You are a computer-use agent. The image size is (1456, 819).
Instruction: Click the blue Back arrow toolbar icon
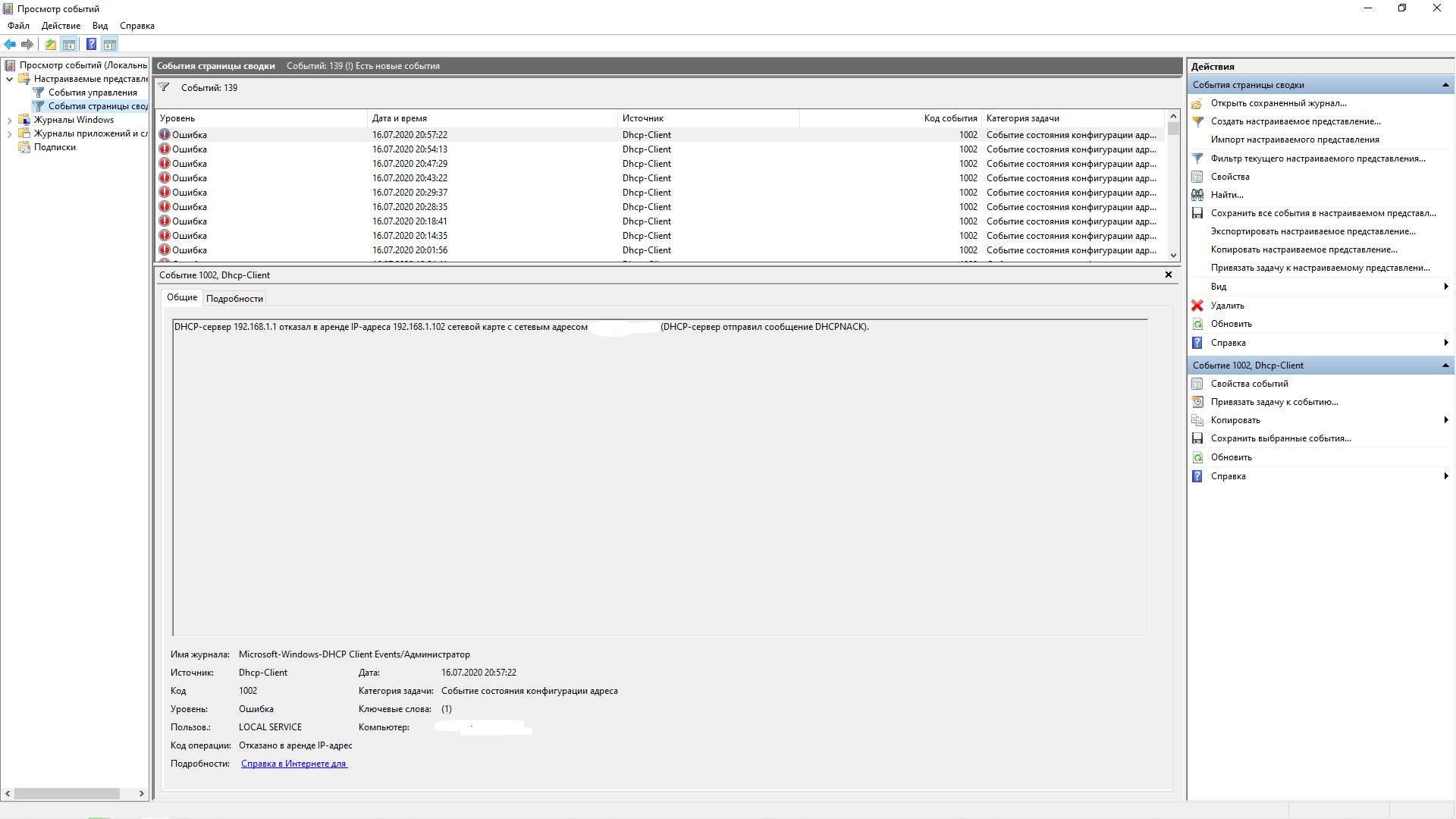10,44
